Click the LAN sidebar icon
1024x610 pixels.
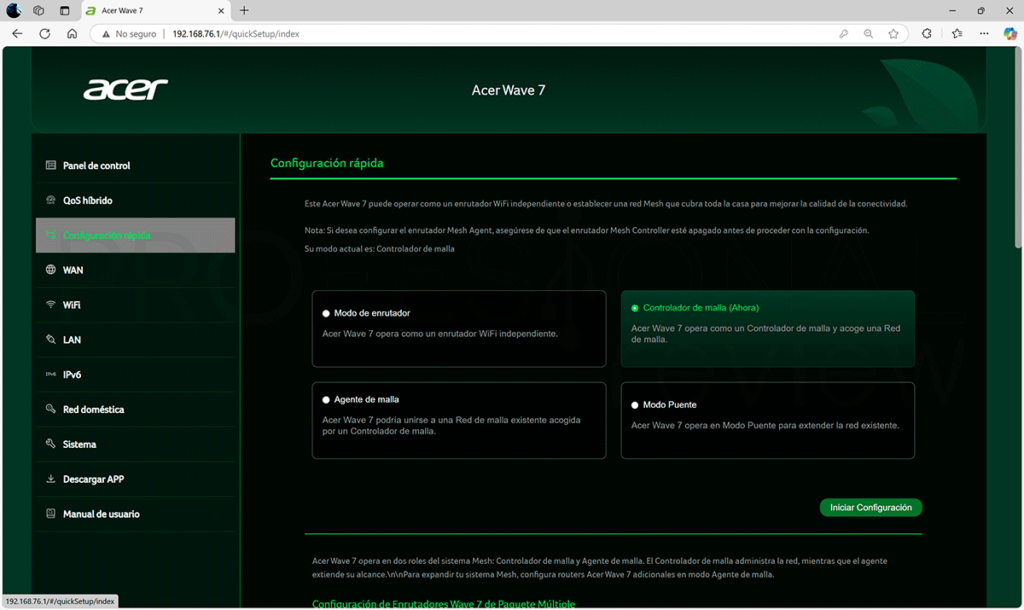50,339
